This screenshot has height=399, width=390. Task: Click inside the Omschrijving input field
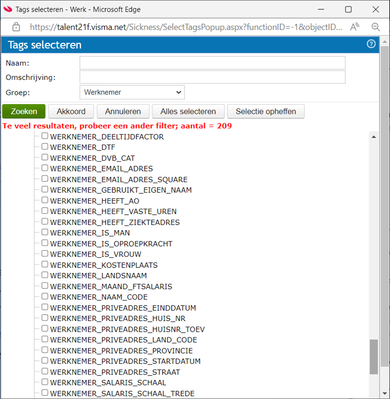[212, 77]
